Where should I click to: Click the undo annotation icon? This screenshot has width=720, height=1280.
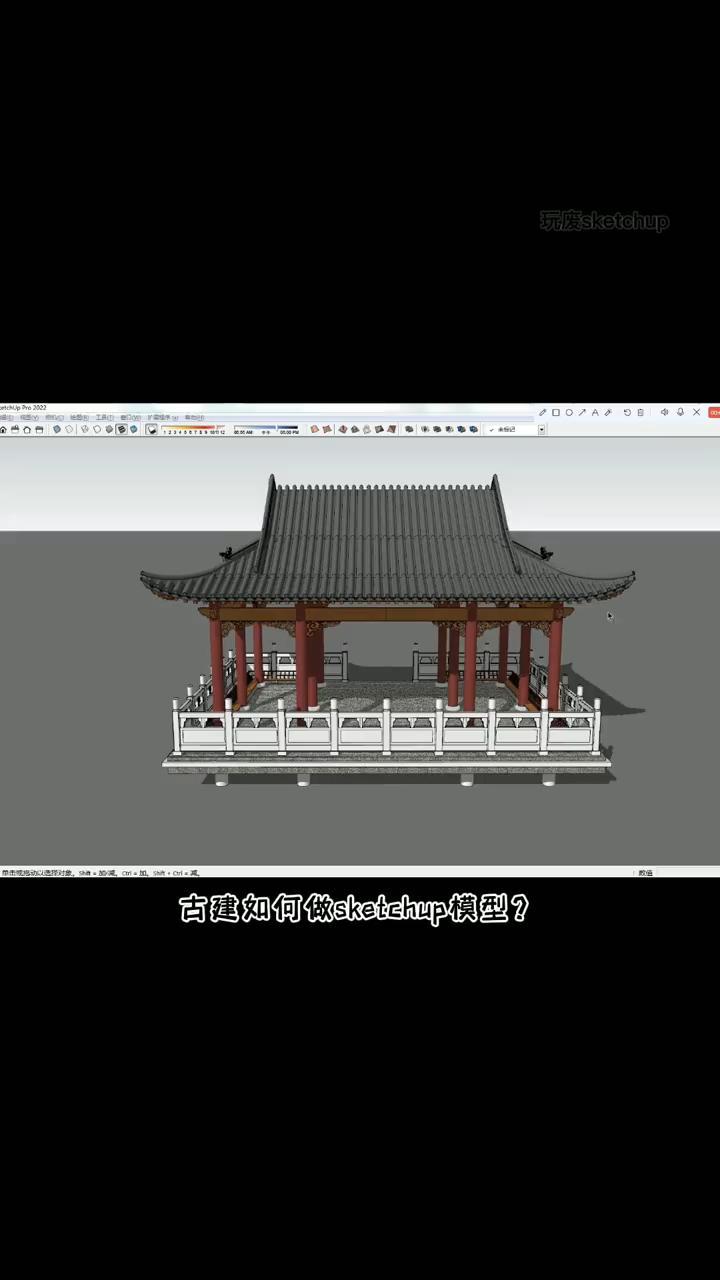627,412
